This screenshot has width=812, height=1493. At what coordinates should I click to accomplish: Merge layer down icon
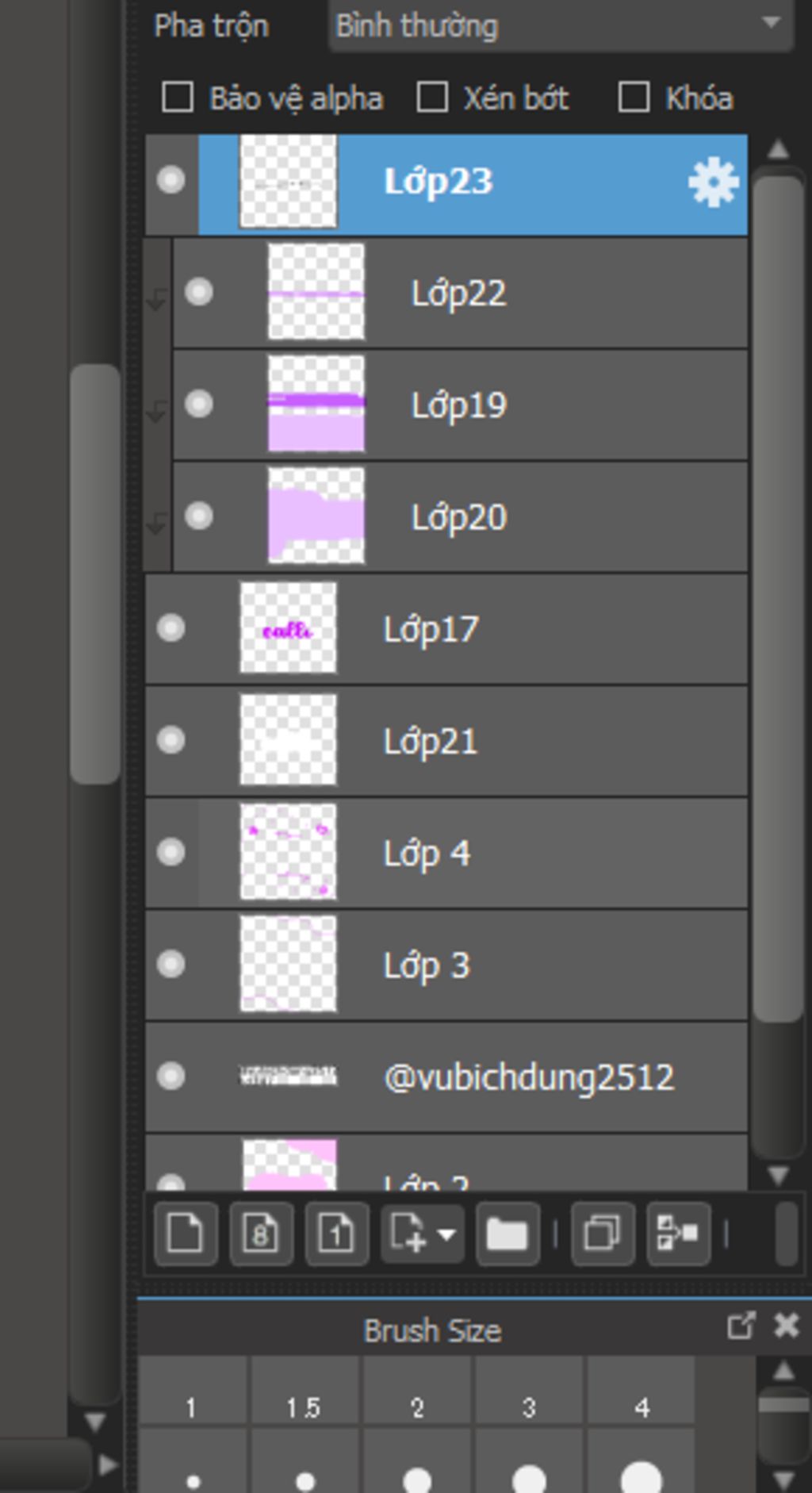coord(678,1234)
